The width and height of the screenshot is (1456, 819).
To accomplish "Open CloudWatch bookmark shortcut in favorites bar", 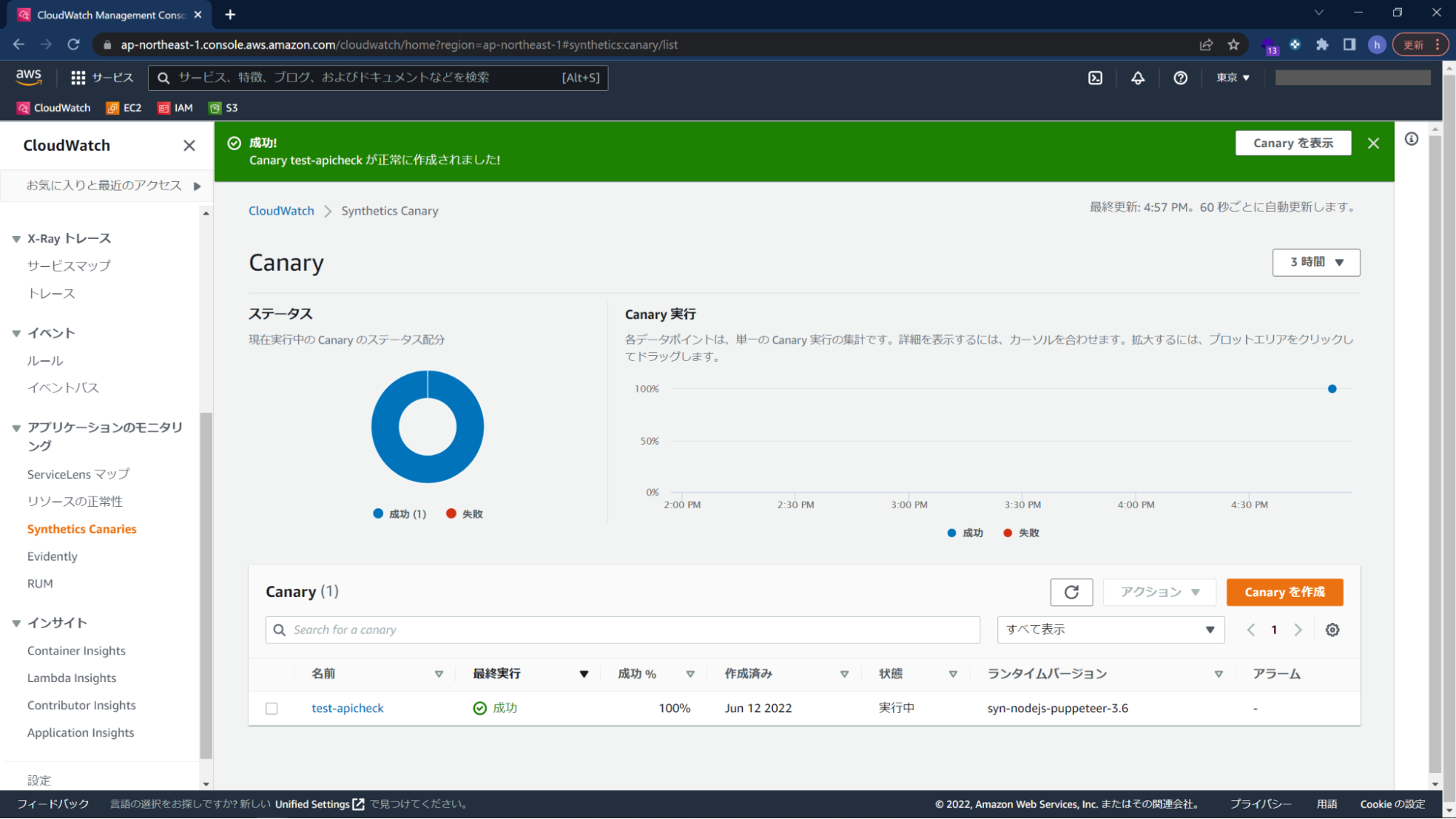I will (x=54, y=108).
